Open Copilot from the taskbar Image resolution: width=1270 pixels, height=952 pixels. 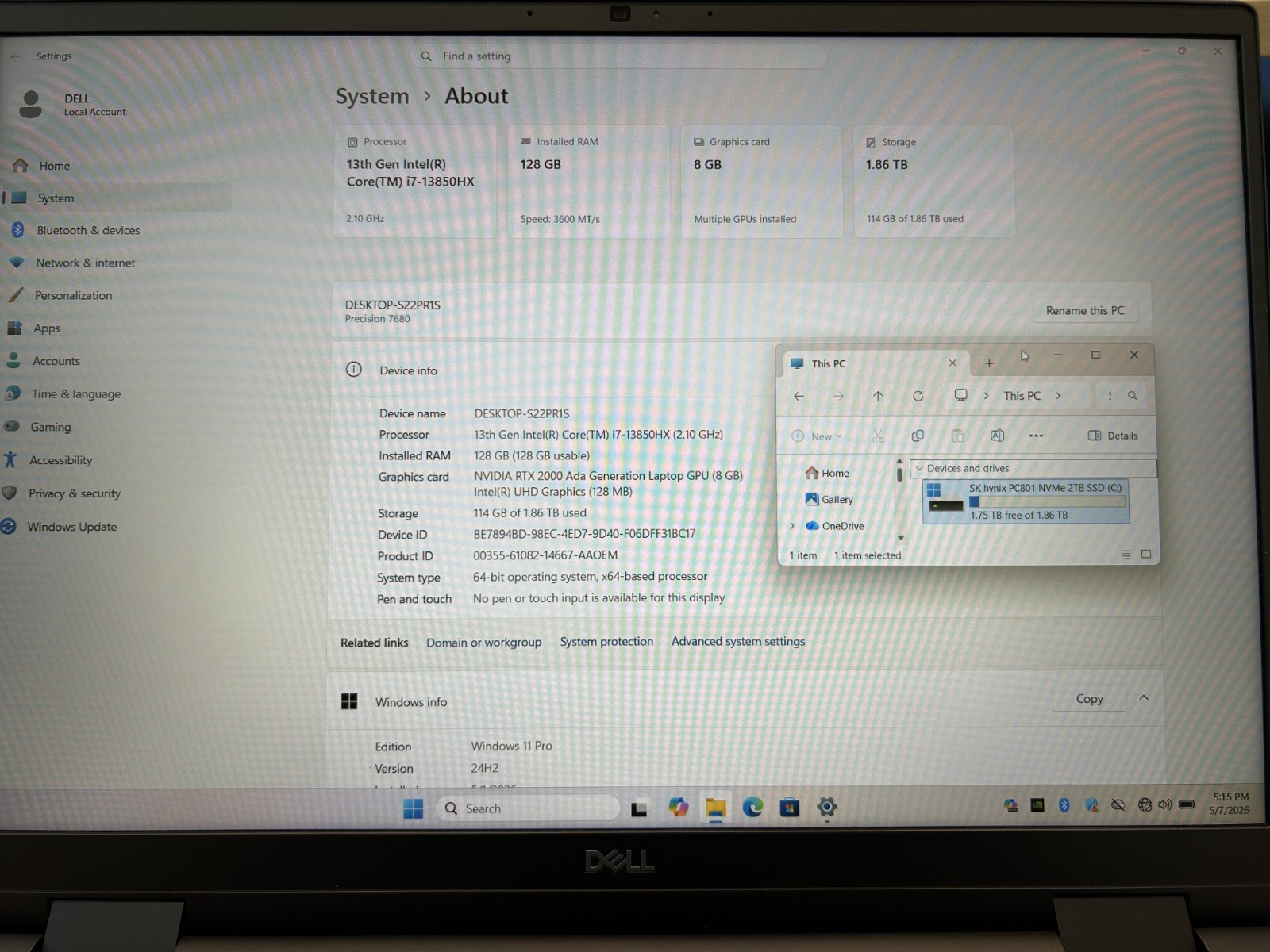pos(679,808)
